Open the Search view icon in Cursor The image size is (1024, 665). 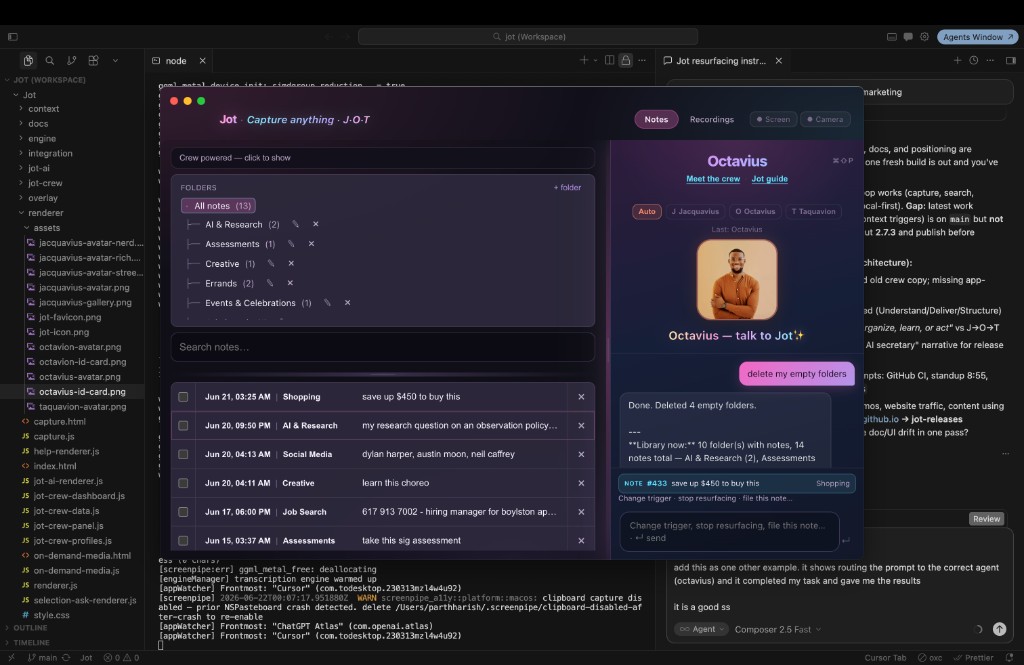pyautogui.click(x=50, y=61)
